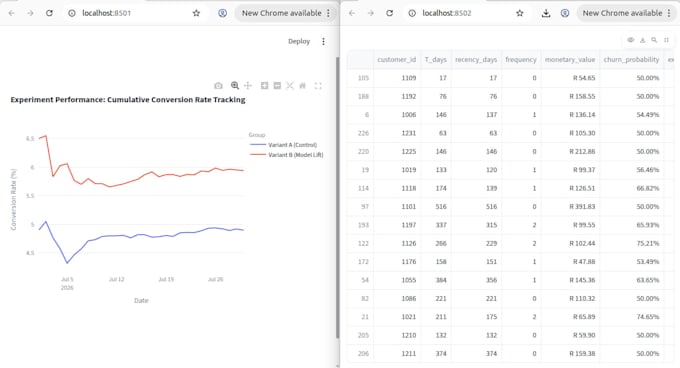The height and width of the screenshot is (368, 680).
Task: View site information for localhost:8501
Action: click(72, 13)
